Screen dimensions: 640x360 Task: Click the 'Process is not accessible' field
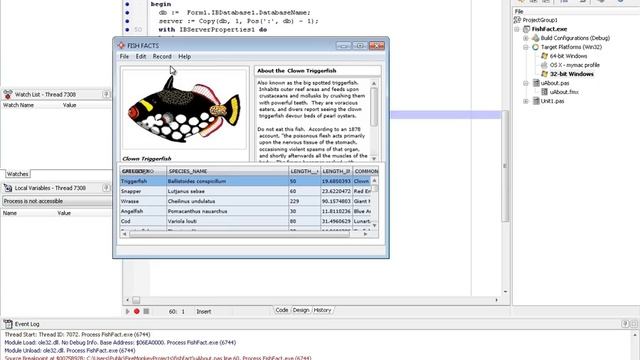tap(57, 201)
